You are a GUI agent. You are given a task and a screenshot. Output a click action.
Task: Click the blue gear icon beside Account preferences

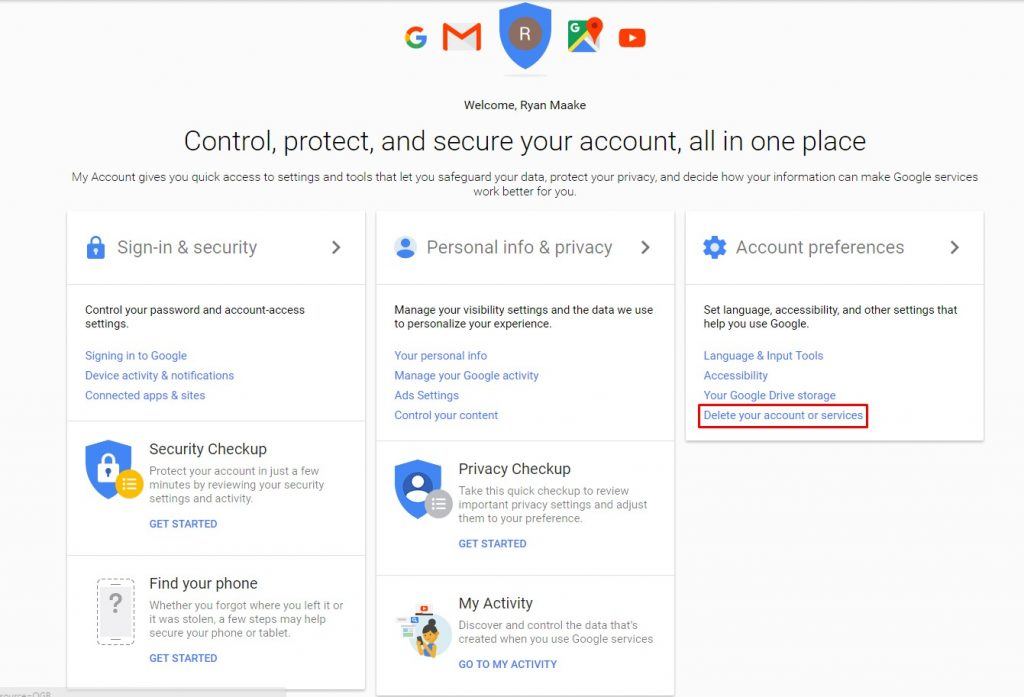(x=714, y=247)
